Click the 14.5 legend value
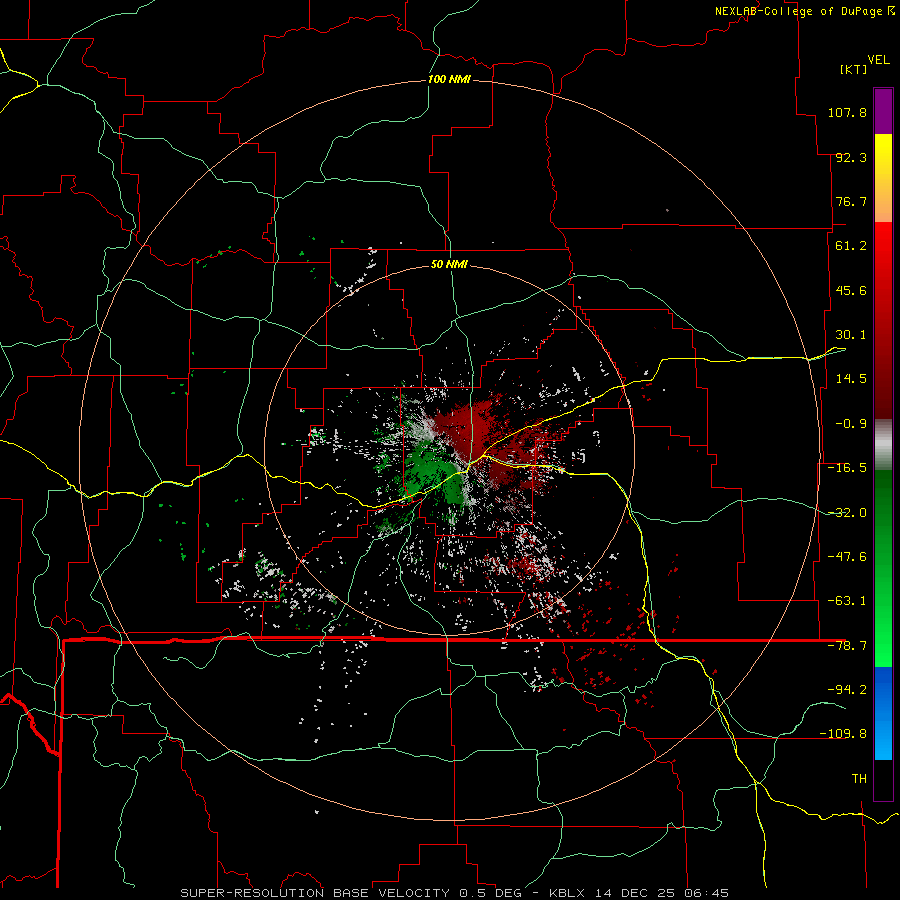Image resolution: width=900 pixels, height=900 pixels. click(x=851, y=379)
